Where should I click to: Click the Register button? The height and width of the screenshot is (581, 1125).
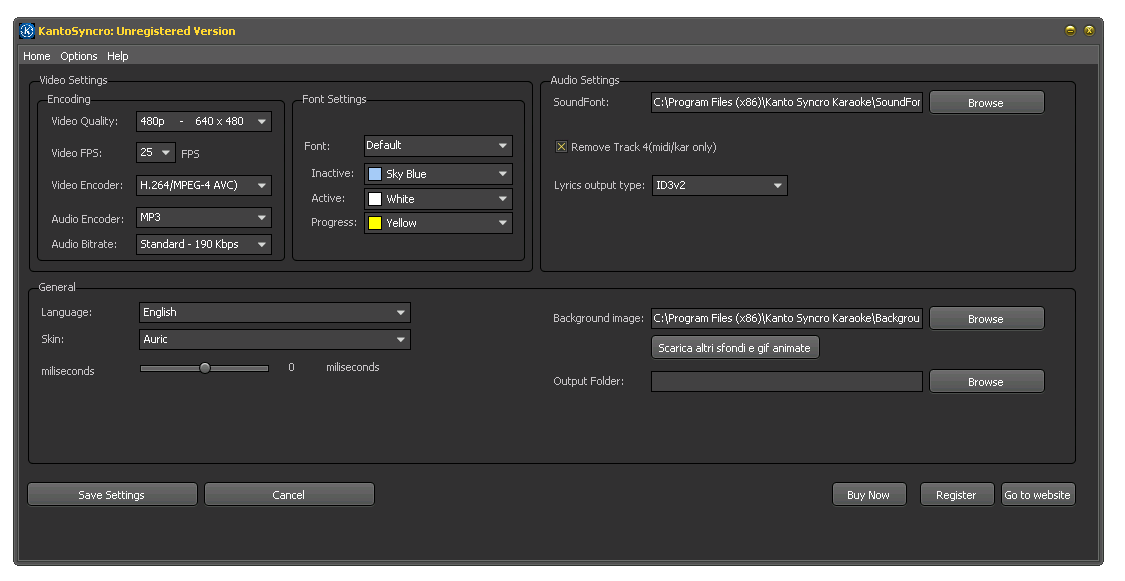point(956,494)
